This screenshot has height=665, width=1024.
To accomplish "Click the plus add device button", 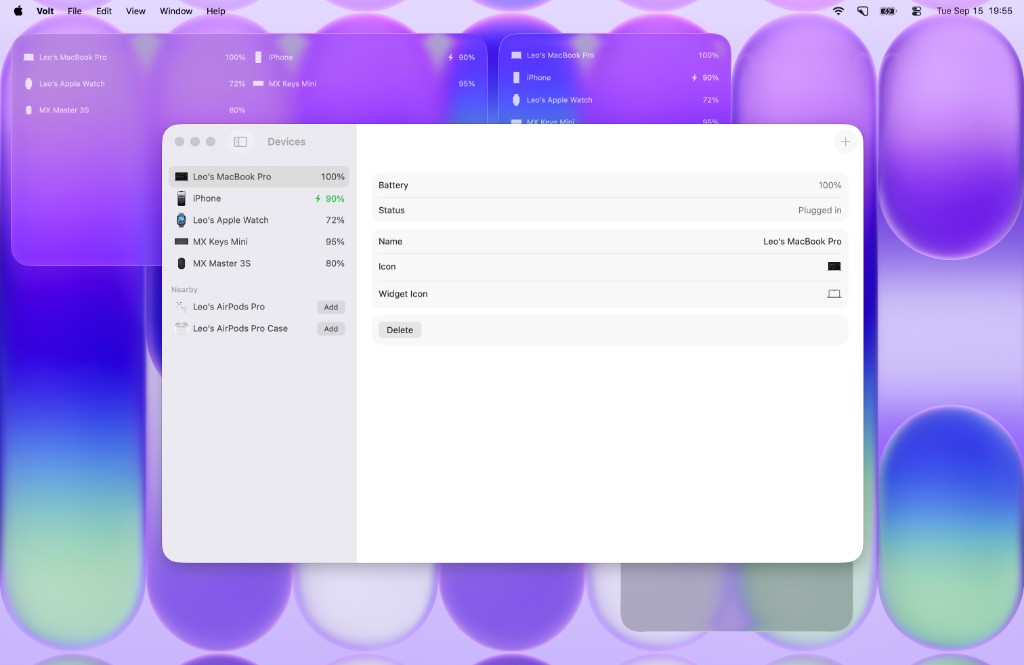I will (845, 142).
